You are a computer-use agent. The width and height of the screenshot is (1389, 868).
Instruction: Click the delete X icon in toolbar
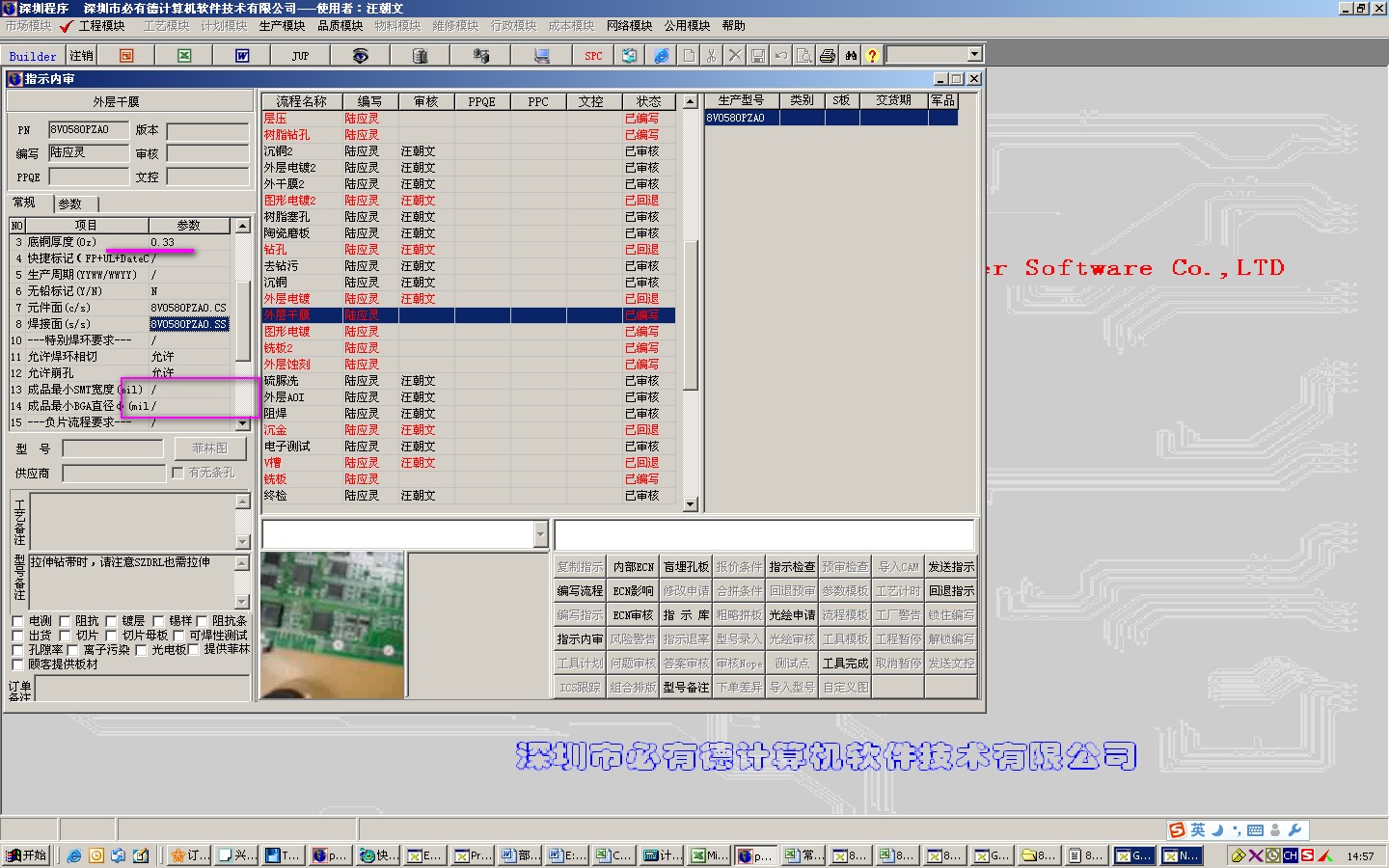pos(735,56)
